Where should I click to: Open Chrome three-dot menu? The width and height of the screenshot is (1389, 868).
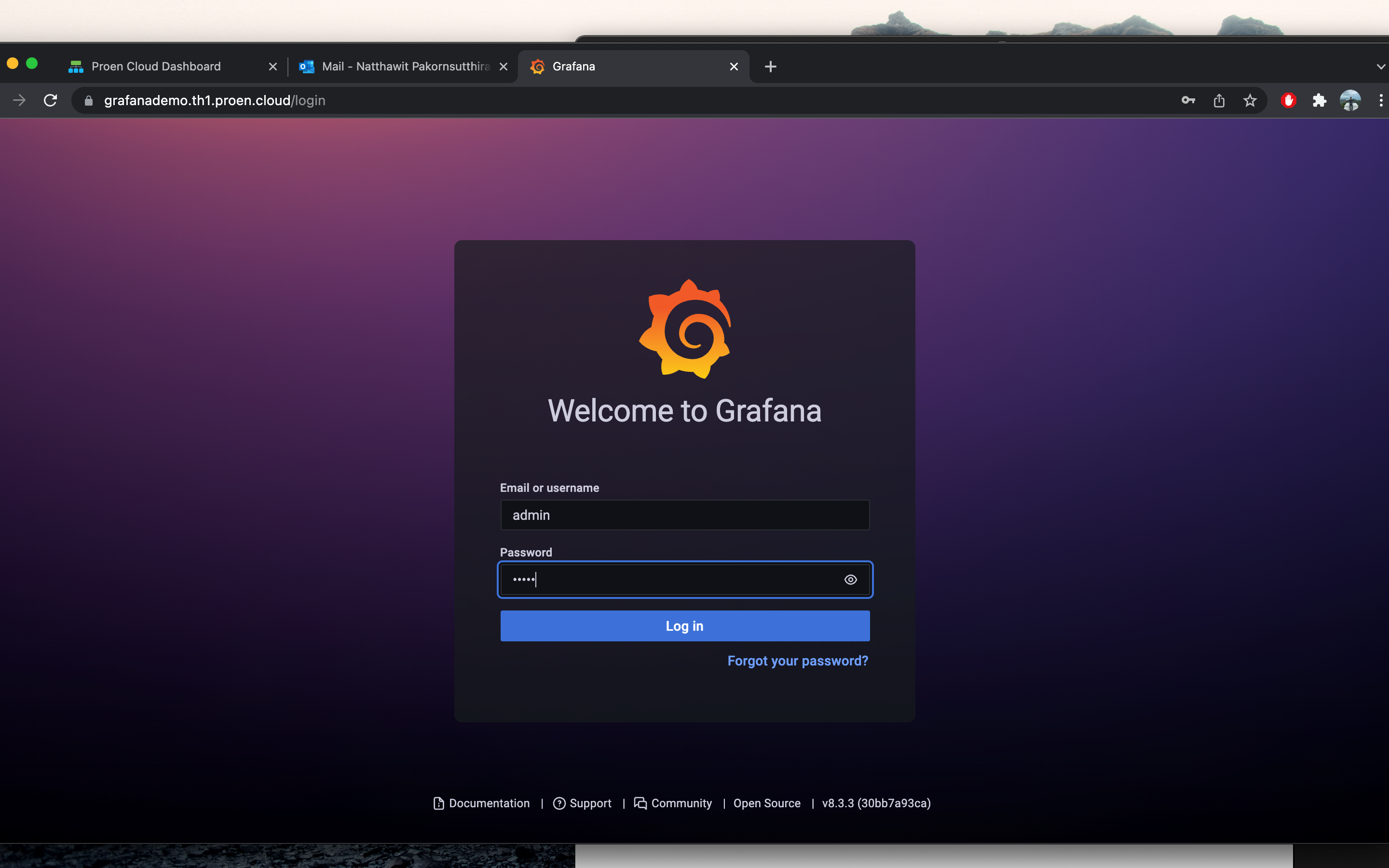tap(1380, 100)
